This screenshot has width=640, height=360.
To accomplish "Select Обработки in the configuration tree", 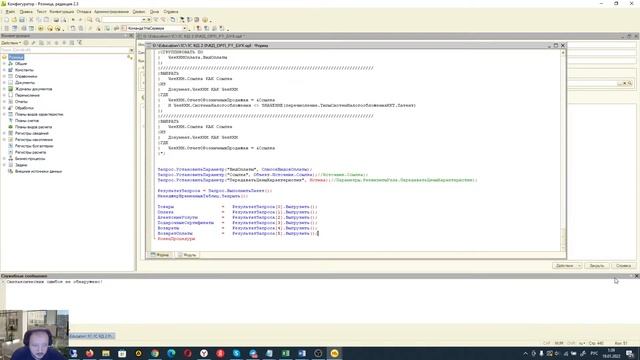I will coord(24,108).
